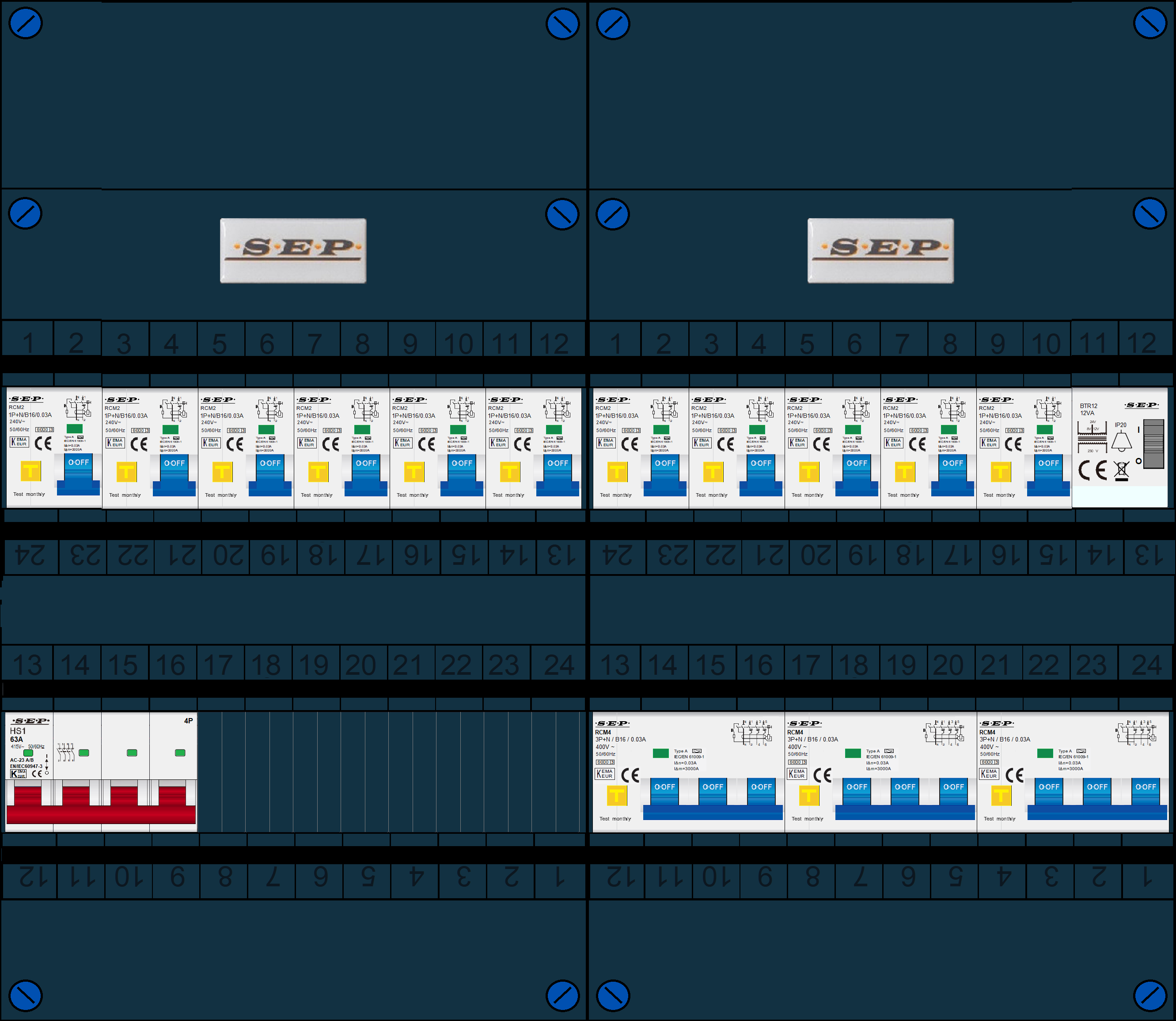This screenshot has height=1021, width=1176.
Task: Click the 'HS1' label on the main switch
Action: [18, 731]
